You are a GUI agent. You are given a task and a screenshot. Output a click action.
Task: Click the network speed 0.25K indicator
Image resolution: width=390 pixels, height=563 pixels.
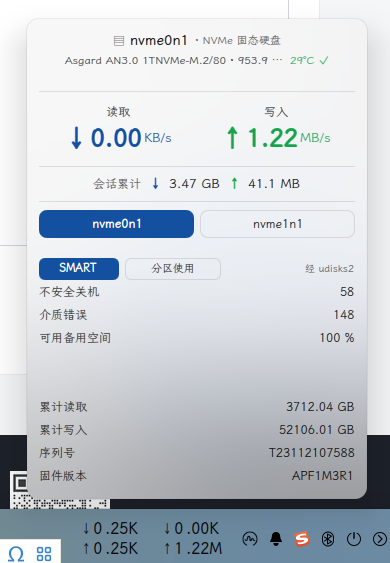[110, 538]
